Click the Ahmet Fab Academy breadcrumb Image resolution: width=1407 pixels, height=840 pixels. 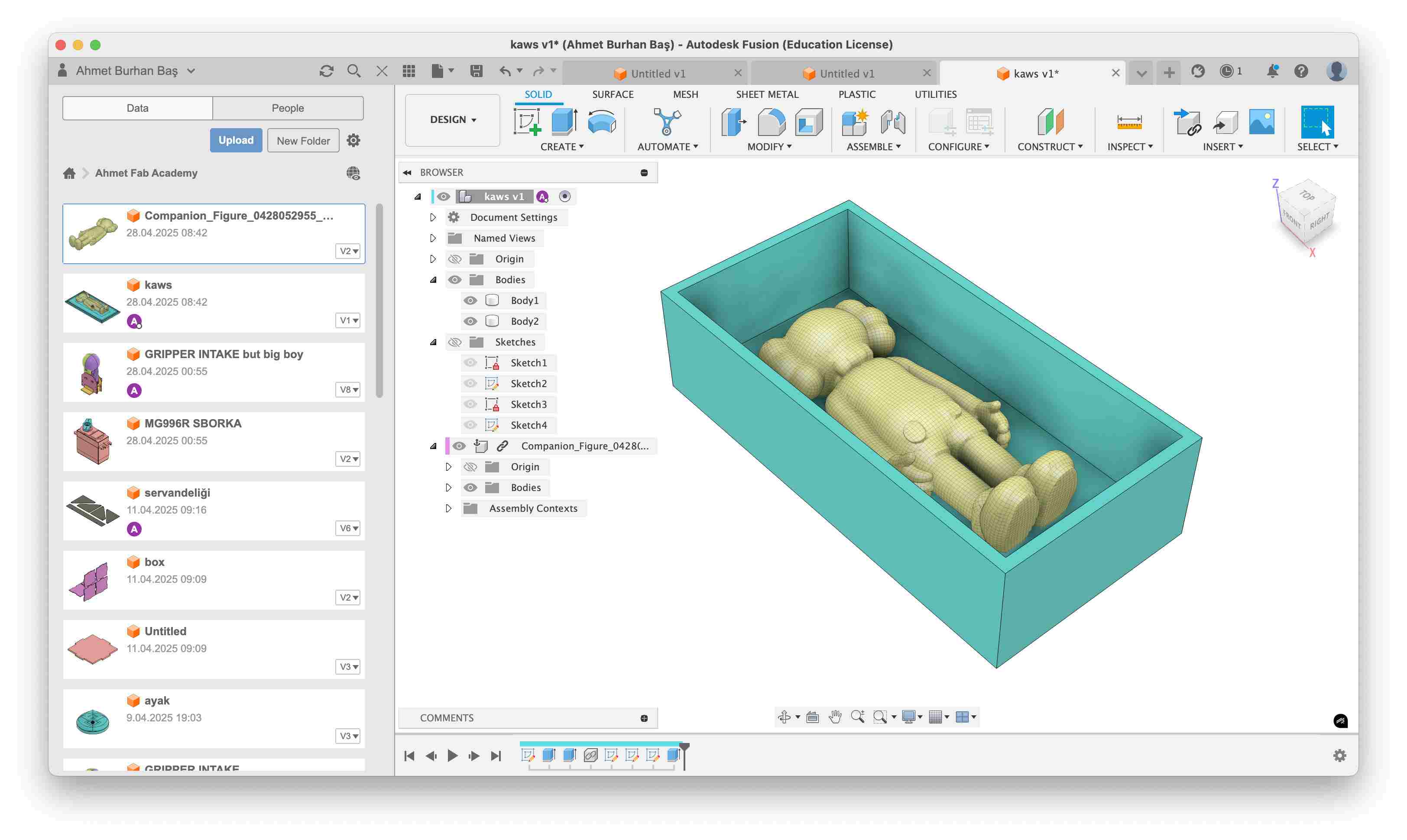coord(146,173)
